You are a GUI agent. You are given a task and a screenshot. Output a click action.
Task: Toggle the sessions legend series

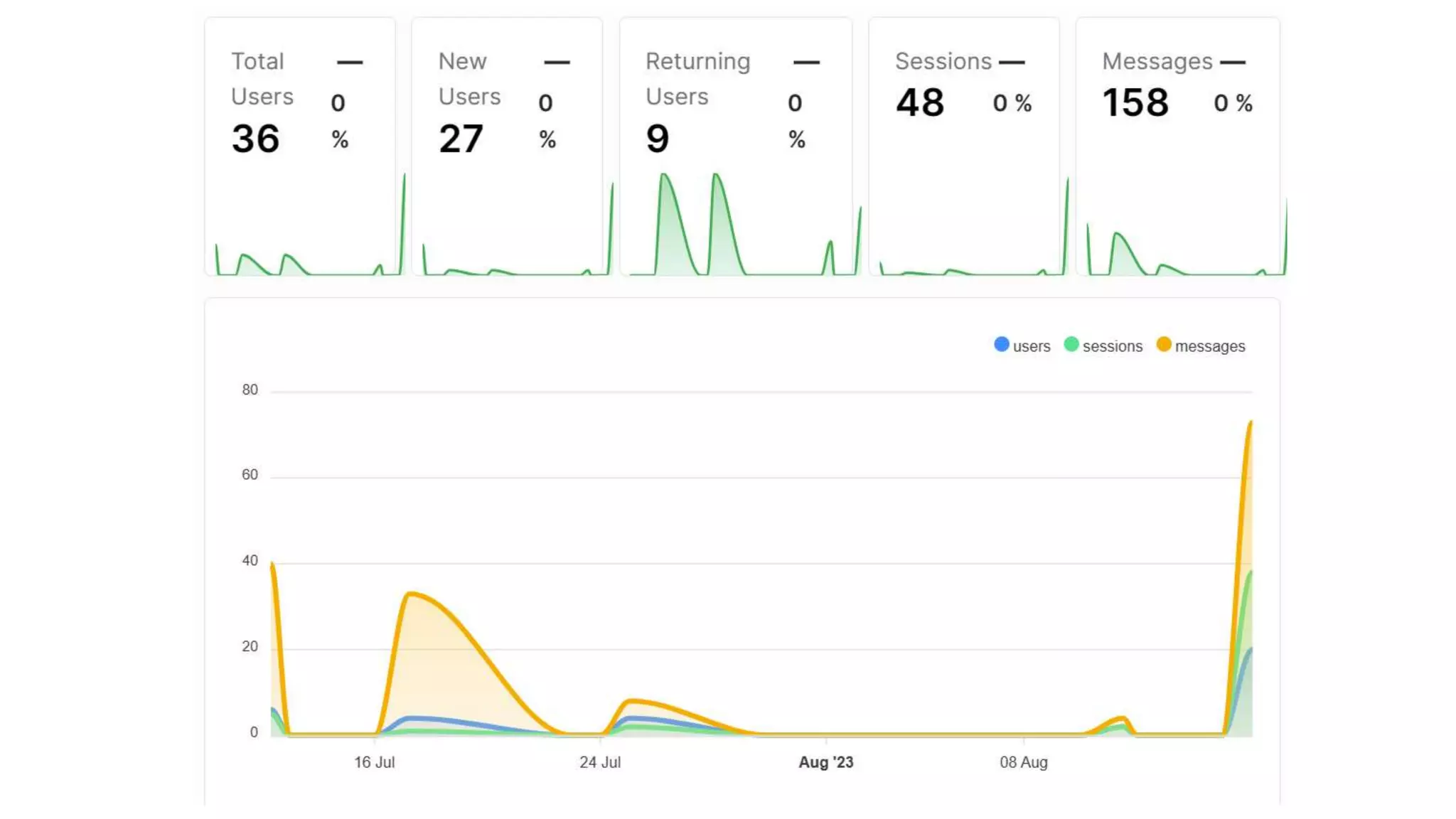tap(1112, 346)
